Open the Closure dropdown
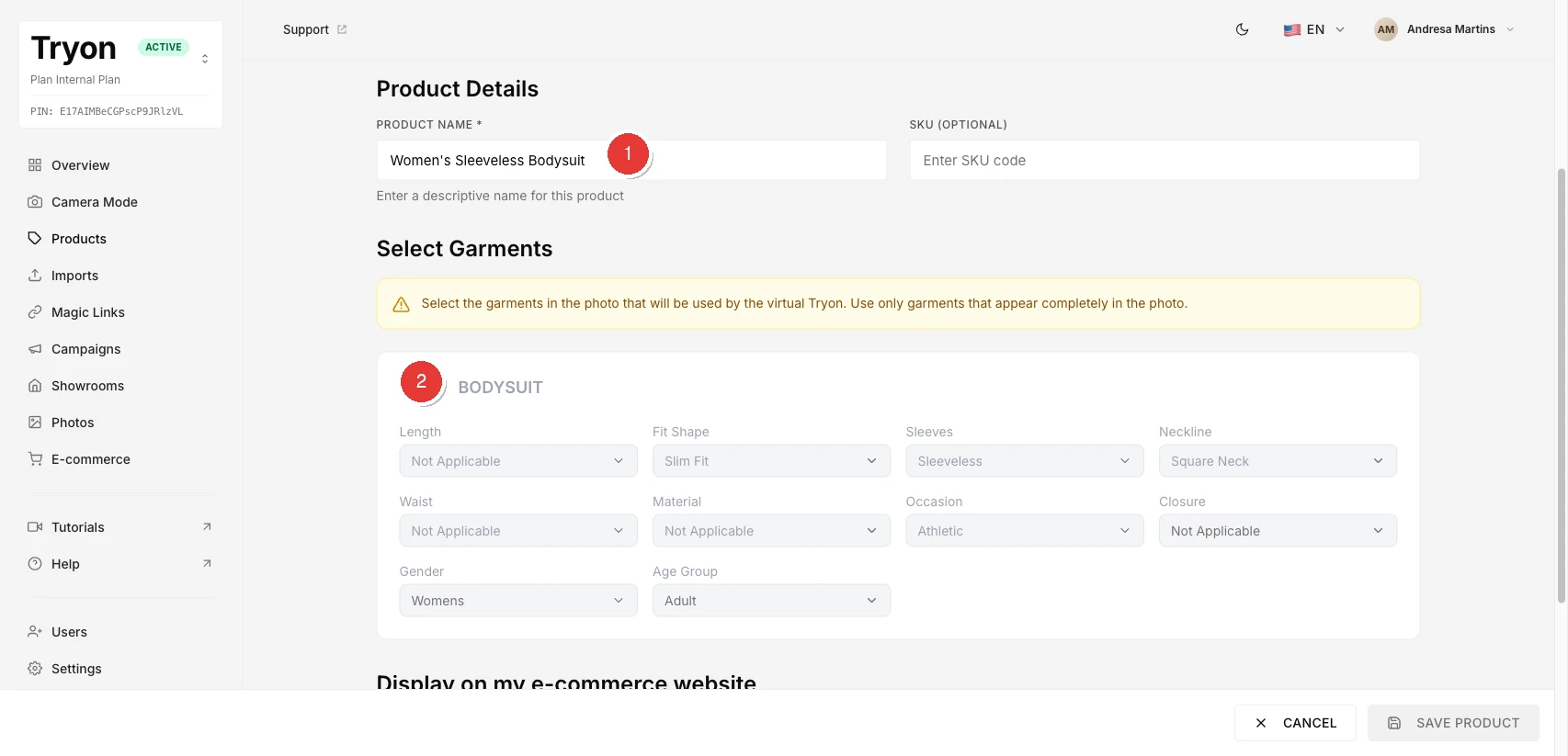Image resolution: width=1568 pixels, height=756 pixels. 1278,531
